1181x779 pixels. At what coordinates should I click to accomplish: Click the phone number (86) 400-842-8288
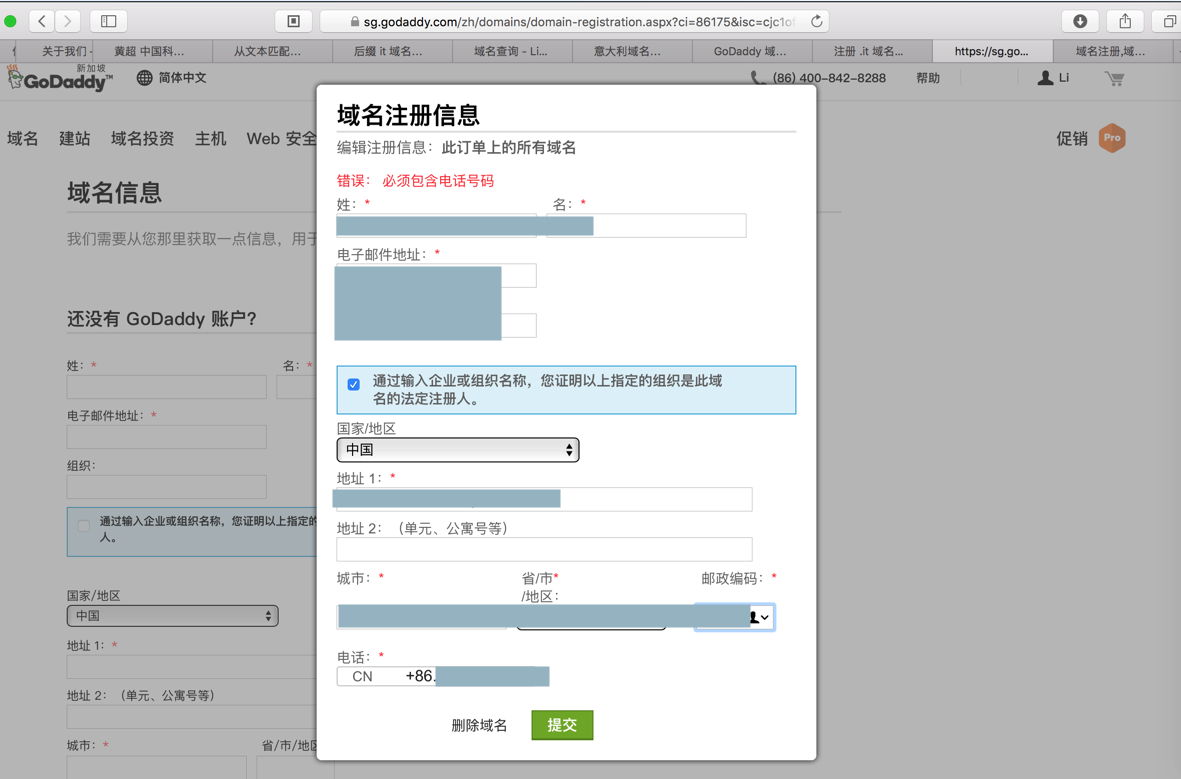click(x=829, y=78)
